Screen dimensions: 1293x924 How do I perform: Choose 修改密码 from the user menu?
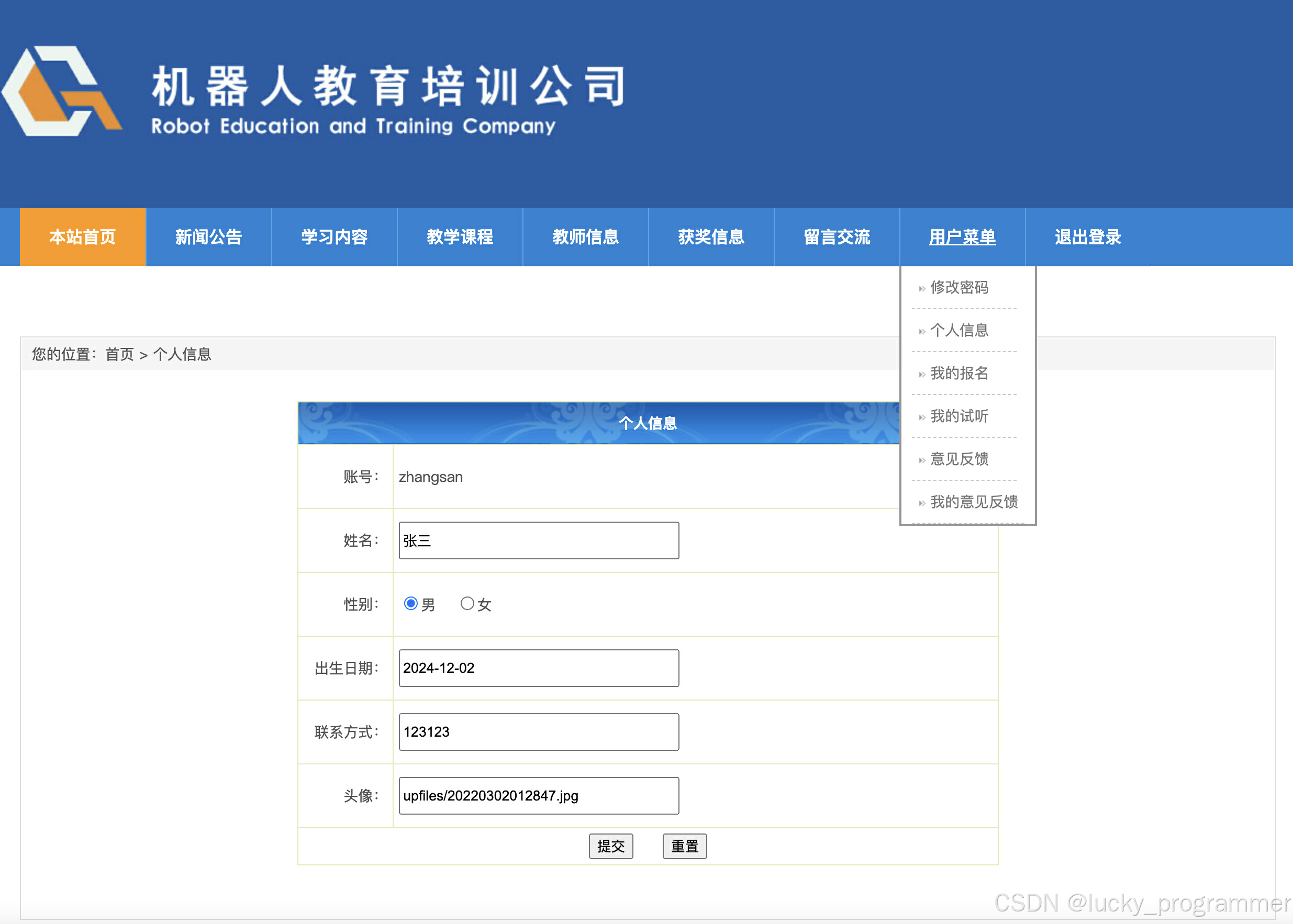click(959, 287)
